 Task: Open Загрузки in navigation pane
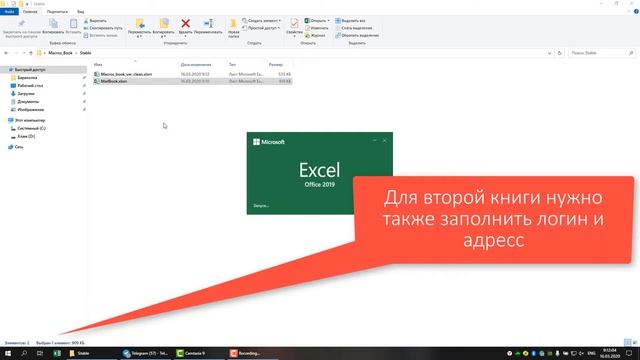pyautogui.click(x=23, y=94)
